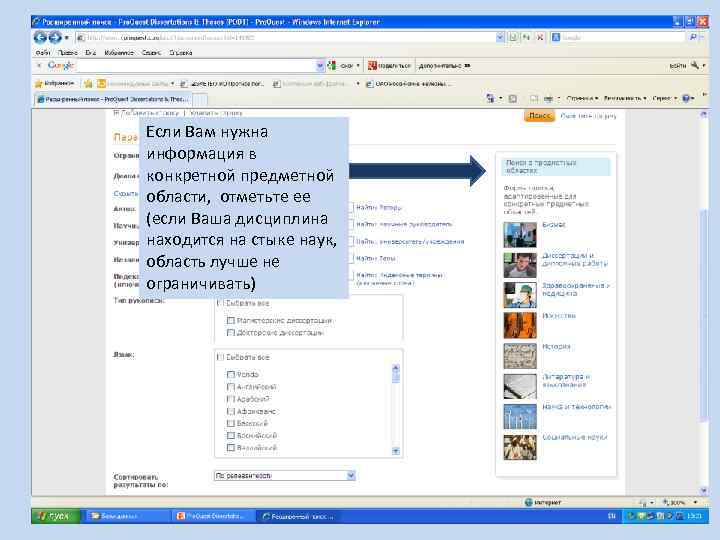Click the Искусство subject area link
This screenshot has height=540, width=720.
(x=558, y=316)
